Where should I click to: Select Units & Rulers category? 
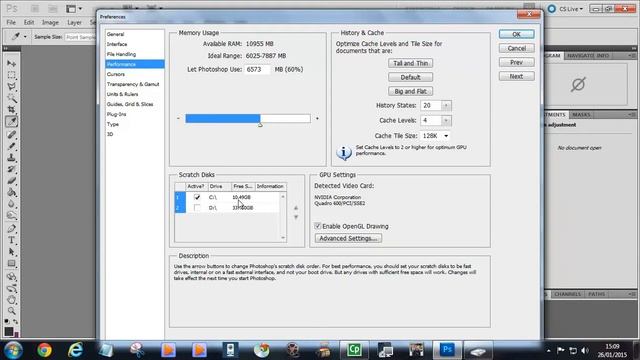pyautogui.click(x=122, y=94)
